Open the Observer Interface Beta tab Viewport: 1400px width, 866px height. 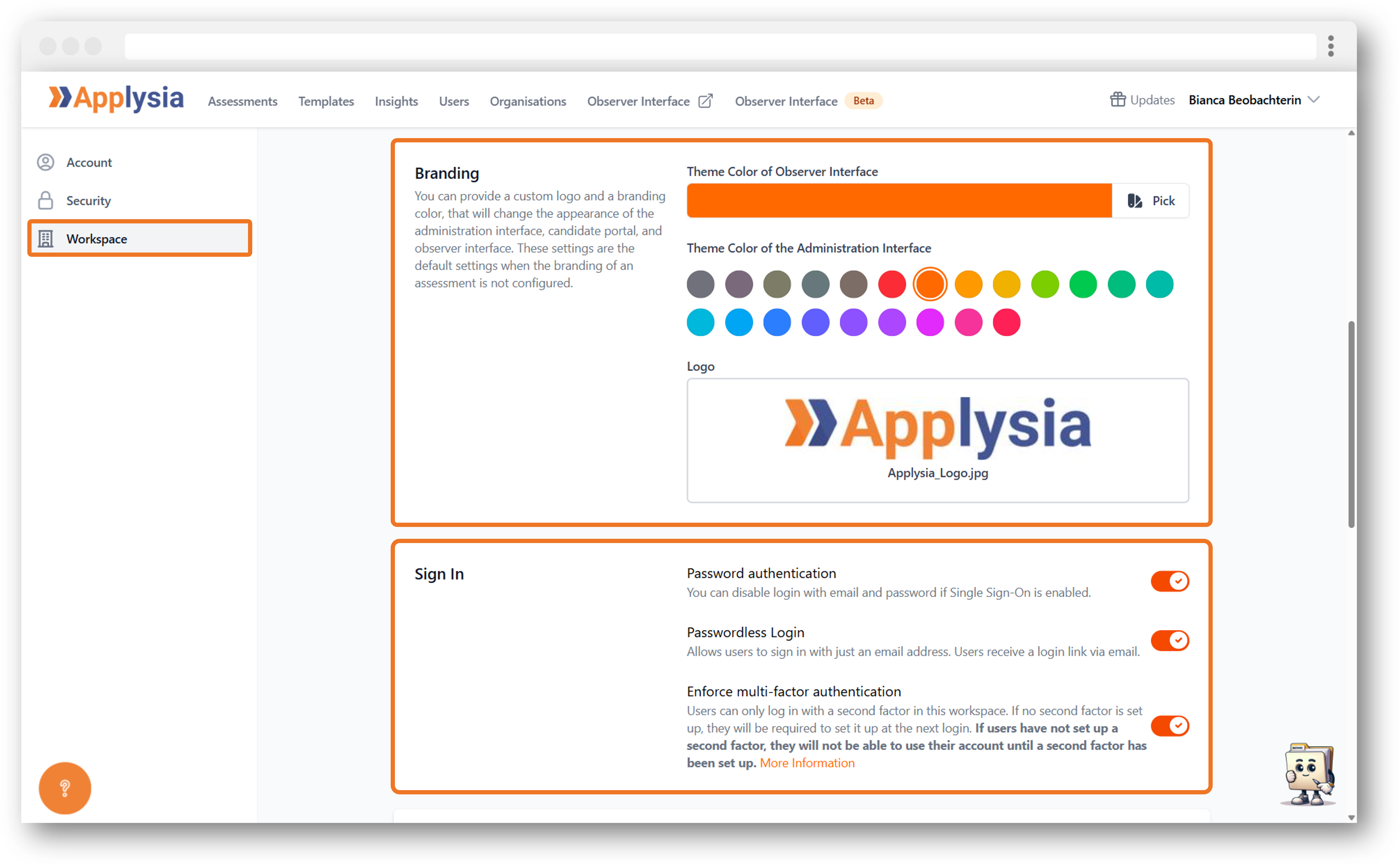pos(808,101)
